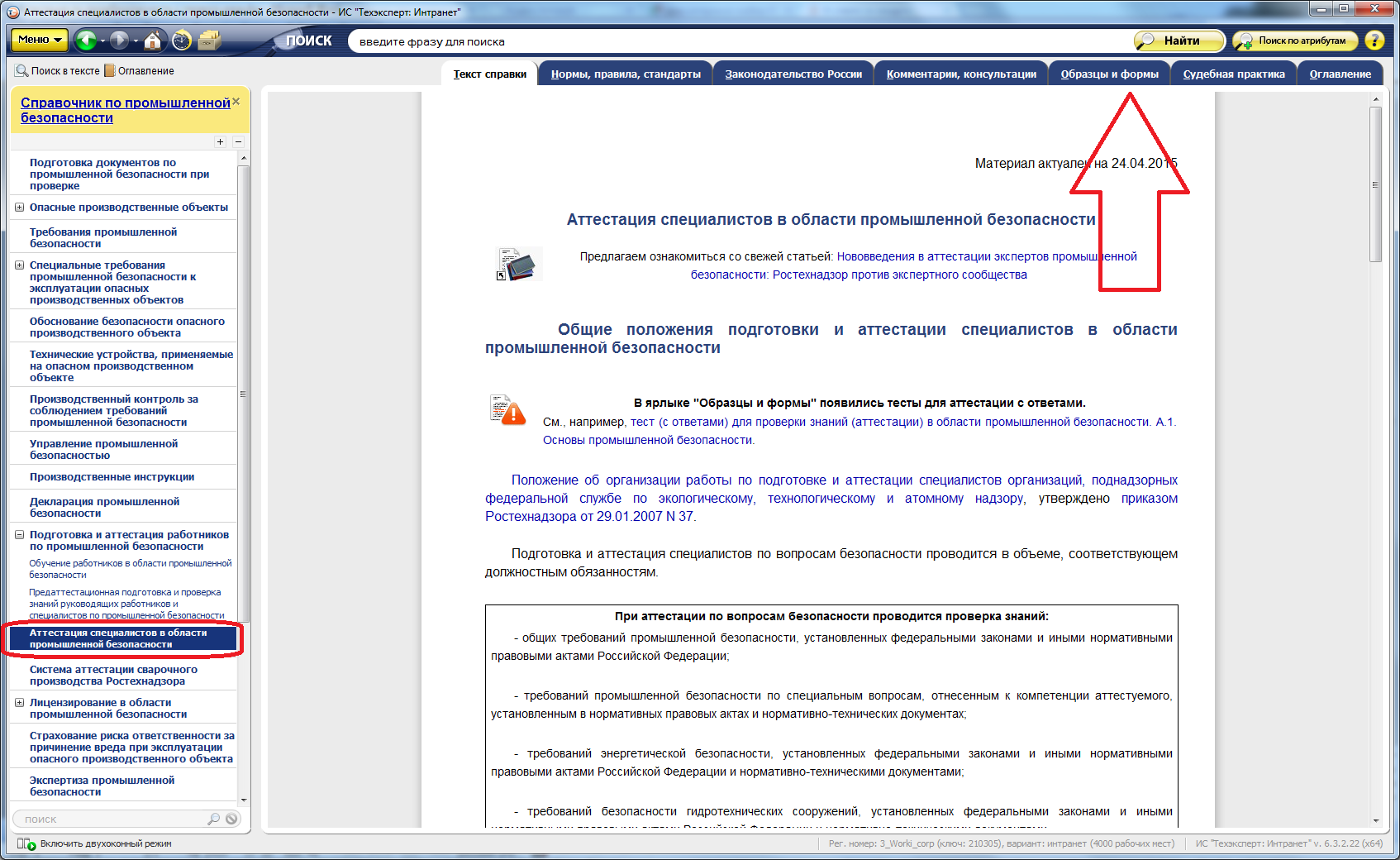This screenshot has height=860, width=1400.
Task: Close the yellow Справочник panel header
Action: pos(236,102)
